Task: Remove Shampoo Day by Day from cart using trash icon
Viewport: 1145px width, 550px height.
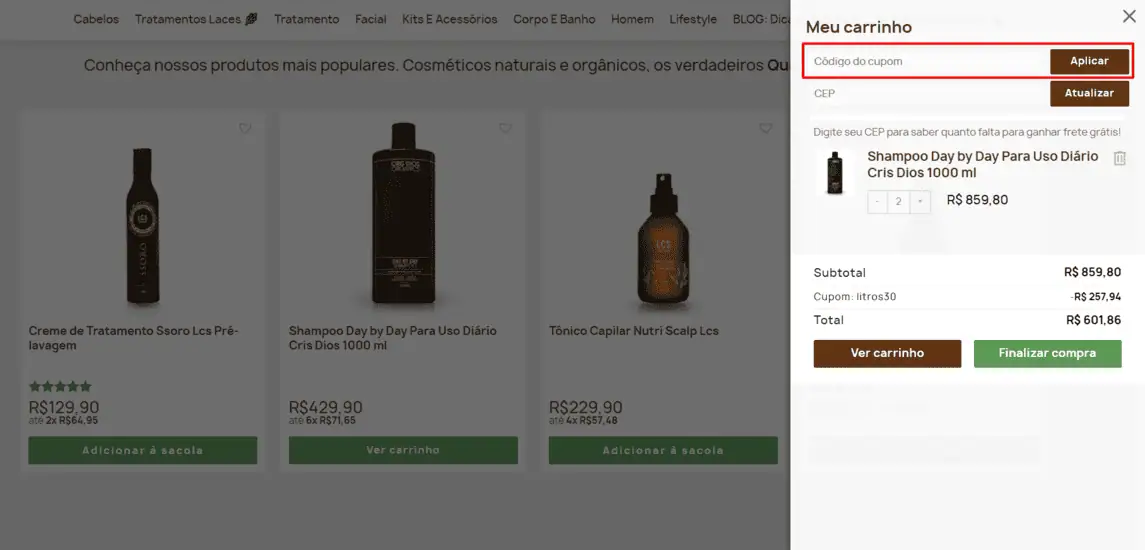Action: click(1119, 158)
